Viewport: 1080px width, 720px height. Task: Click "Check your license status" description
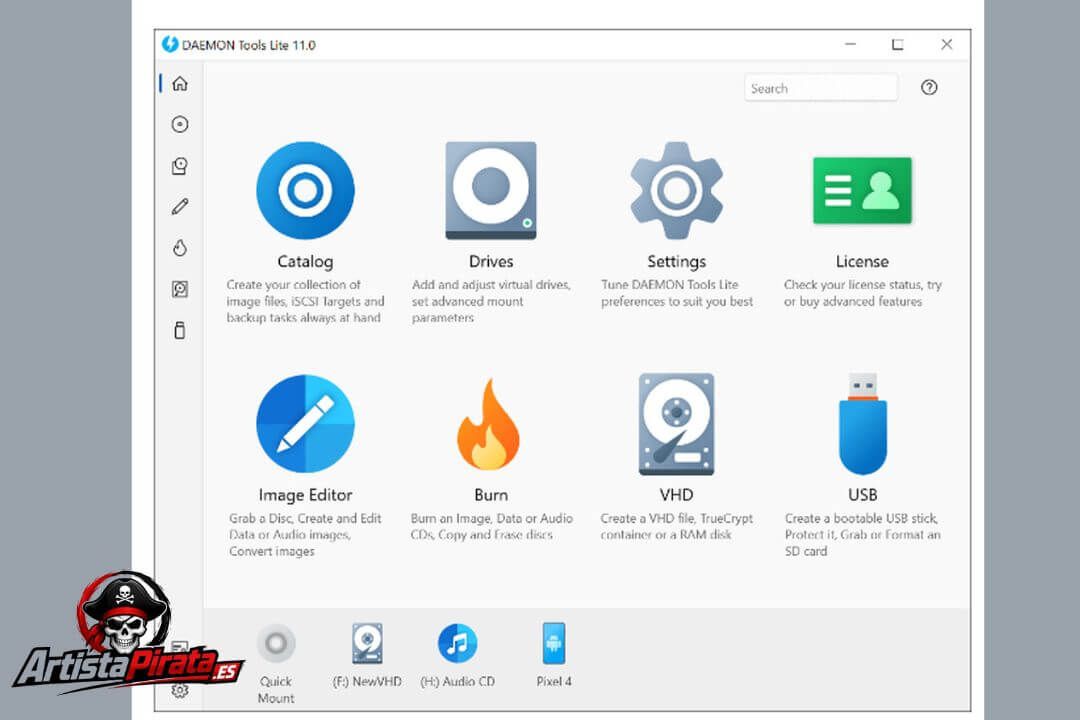[x=862, y=293]
